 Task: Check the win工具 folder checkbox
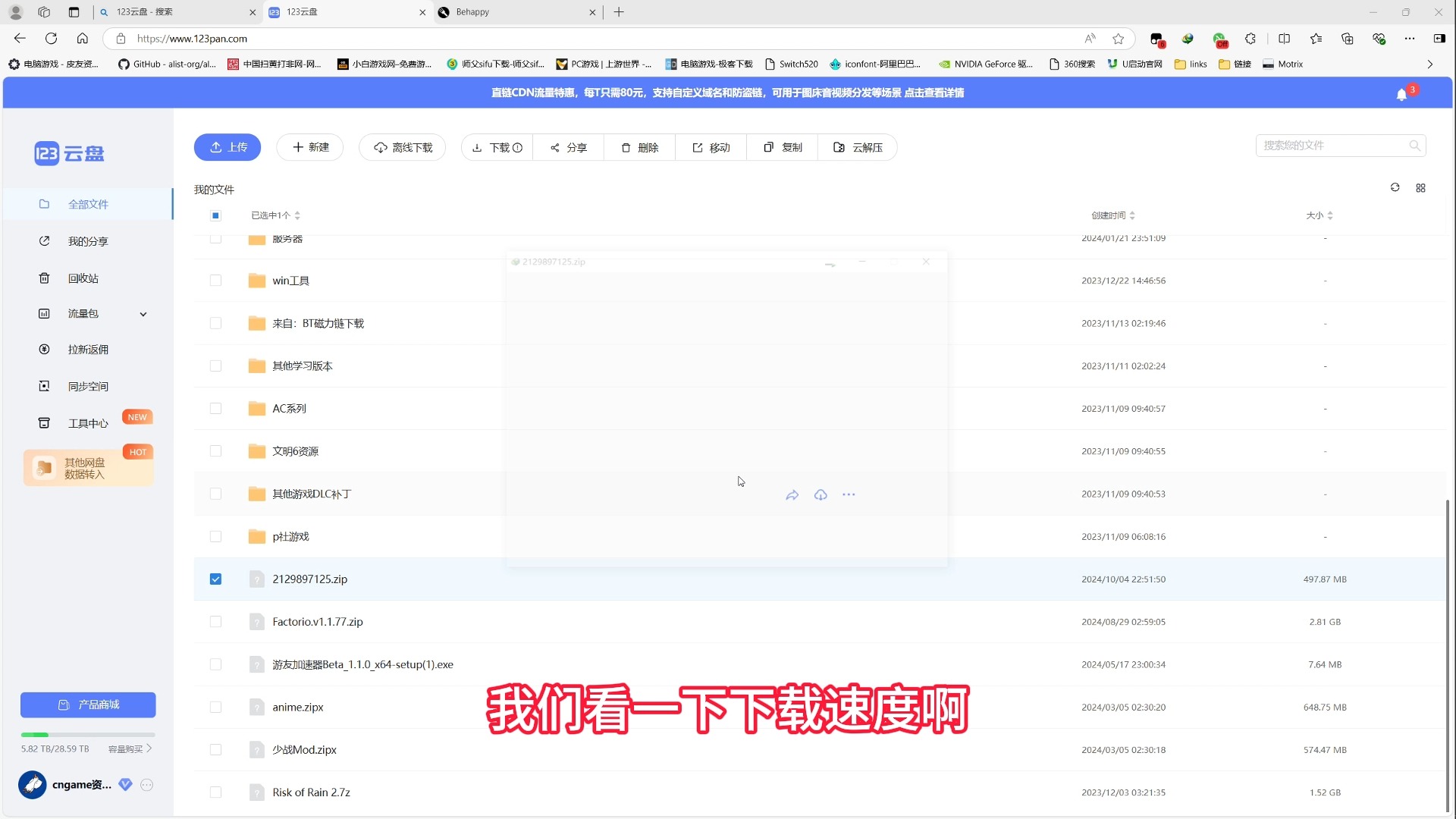coord(215,281)
